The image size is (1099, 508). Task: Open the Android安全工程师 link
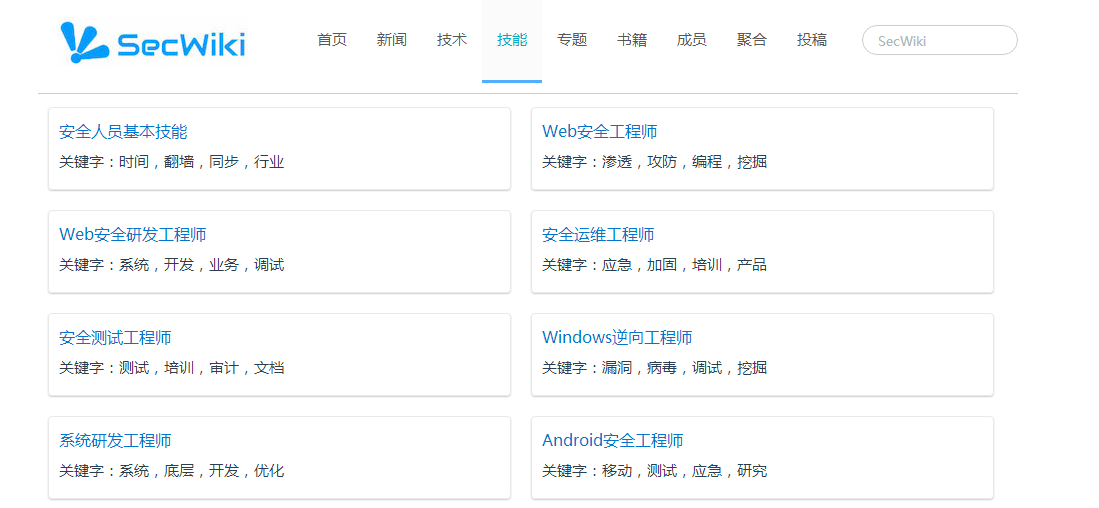(x=613, y=441)
